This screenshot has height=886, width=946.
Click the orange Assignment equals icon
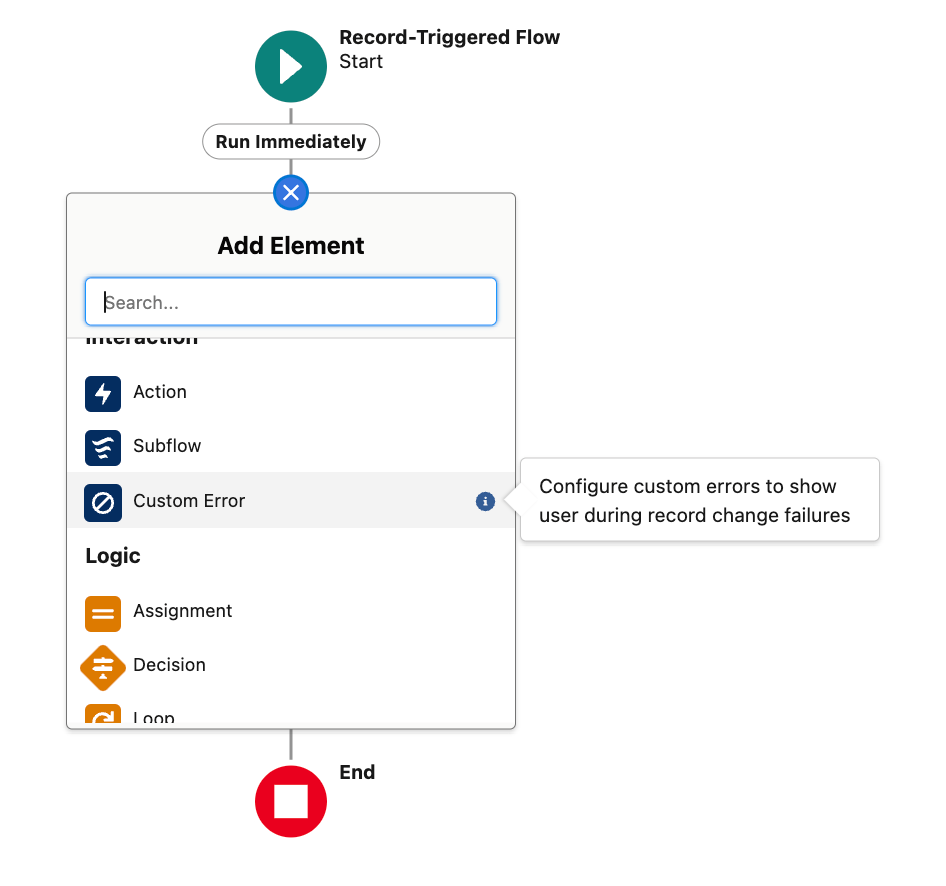tap(103, 613)
